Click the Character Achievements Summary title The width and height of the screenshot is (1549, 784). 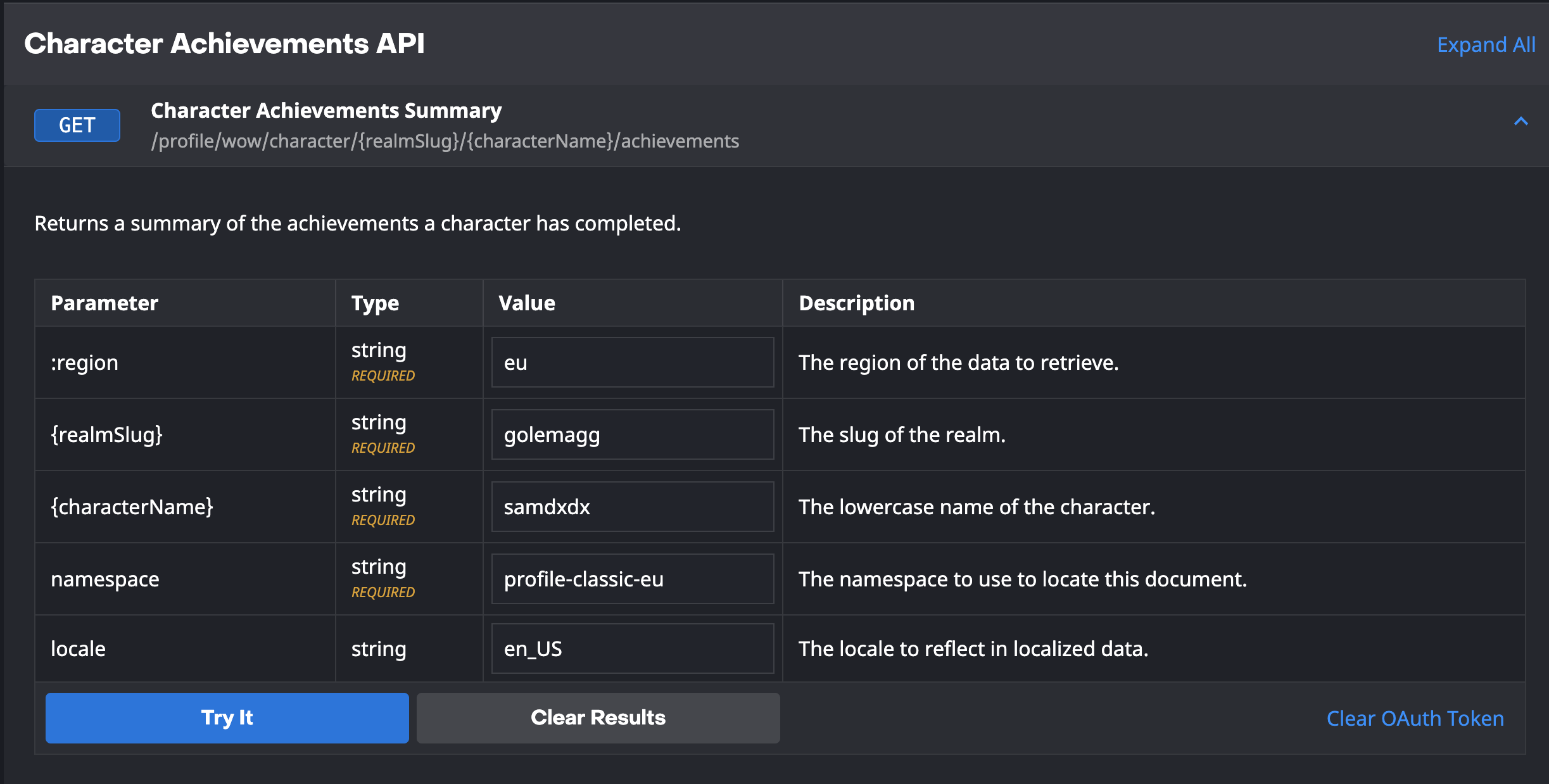point(326,111)
